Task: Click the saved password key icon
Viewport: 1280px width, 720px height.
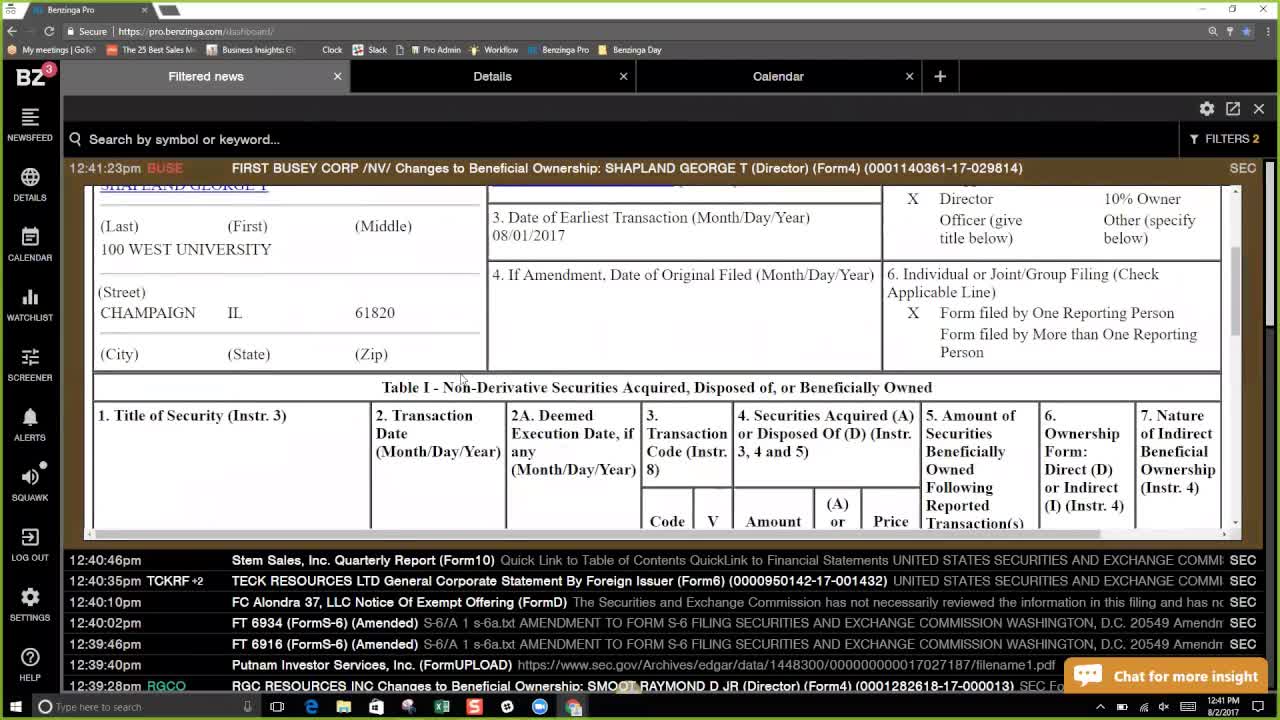Action: coord(1230,31)
